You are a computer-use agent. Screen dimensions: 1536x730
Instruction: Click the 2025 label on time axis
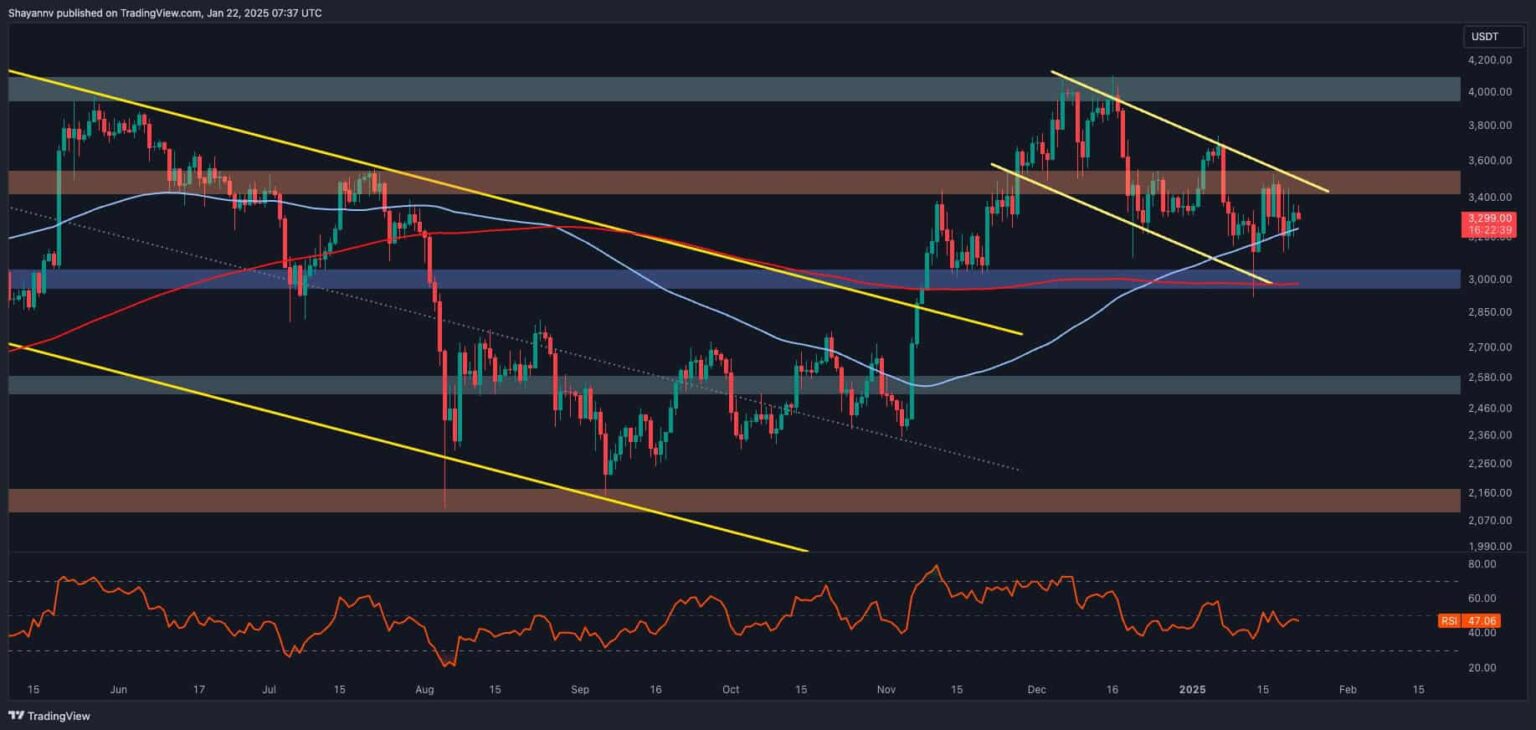pos(1191,689)
